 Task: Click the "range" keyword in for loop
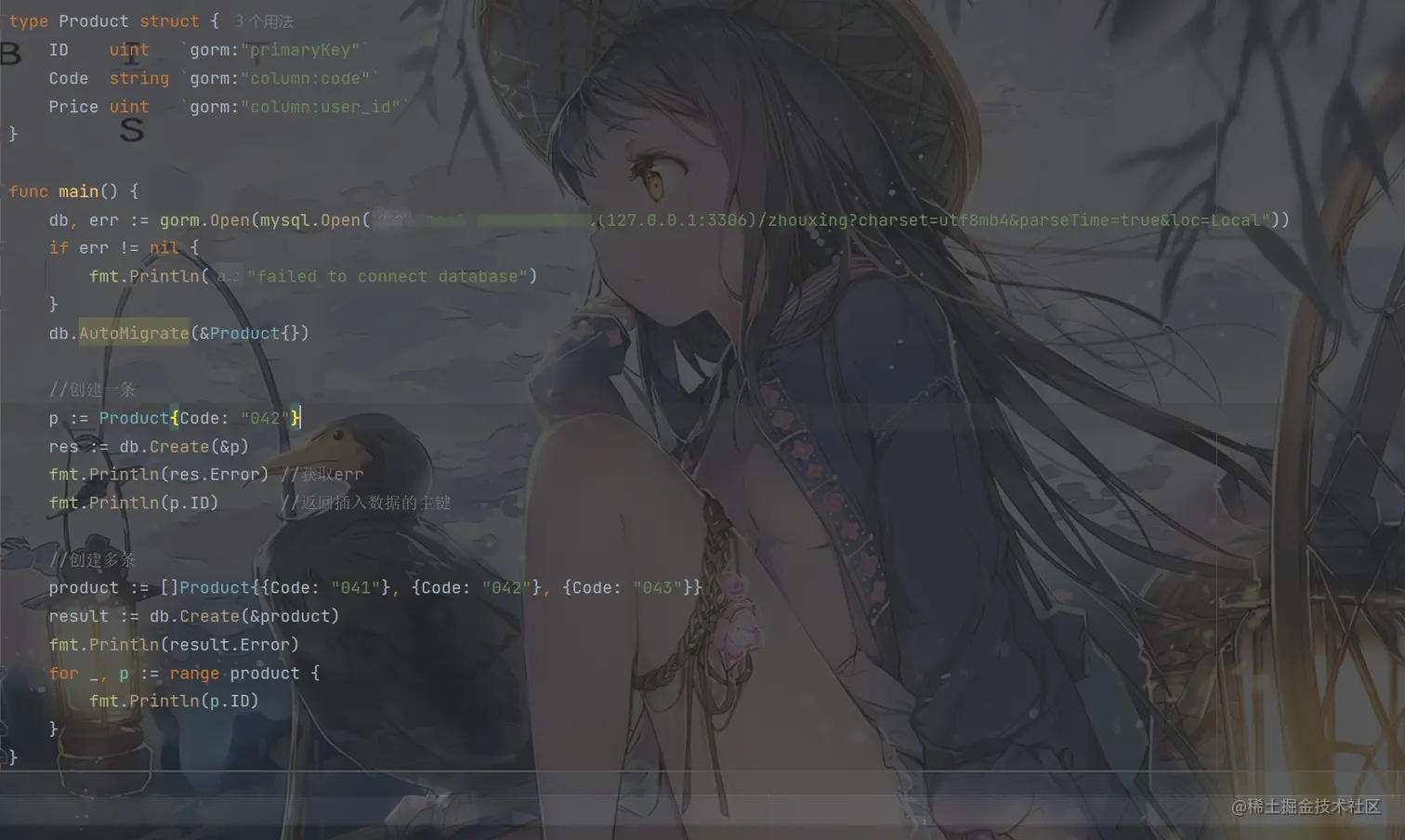point(194,674)
